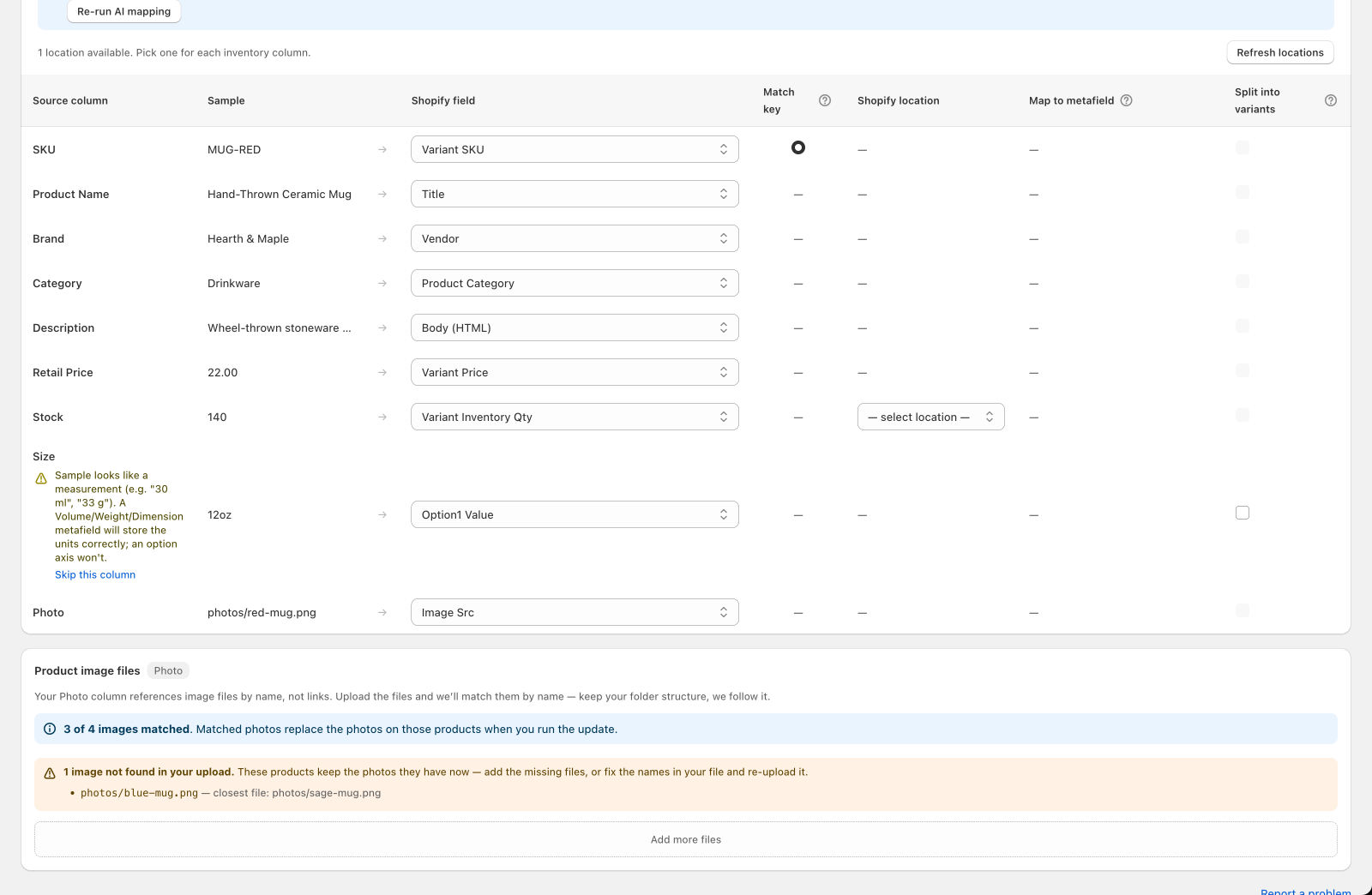Check Split into variants for Size row
The image size is (1372, 895).
[1243, 513]
